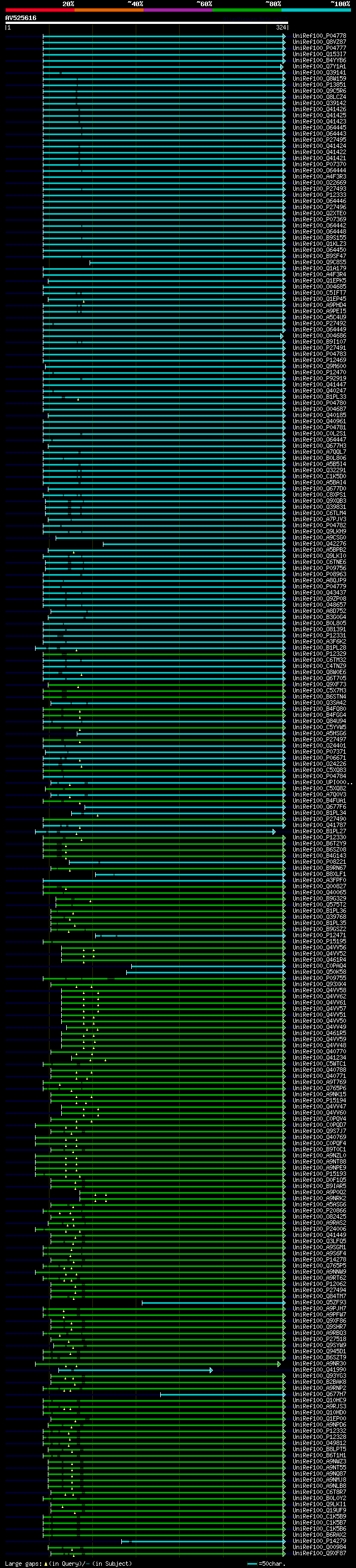Screen dimensions: 356x1568
Task: Select hit label UniRef100_A4F3R3
Action: 319,176
